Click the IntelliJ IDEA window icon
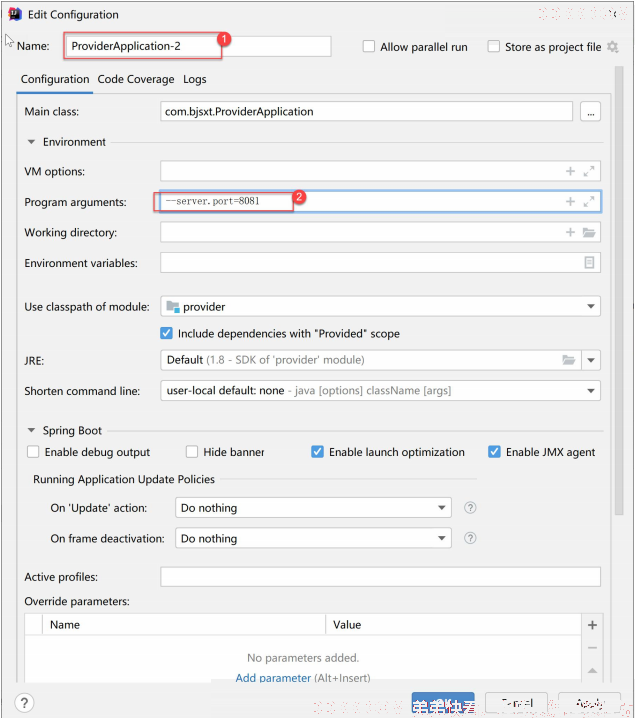The image size is (635, 718). click(x=15, y=14)
